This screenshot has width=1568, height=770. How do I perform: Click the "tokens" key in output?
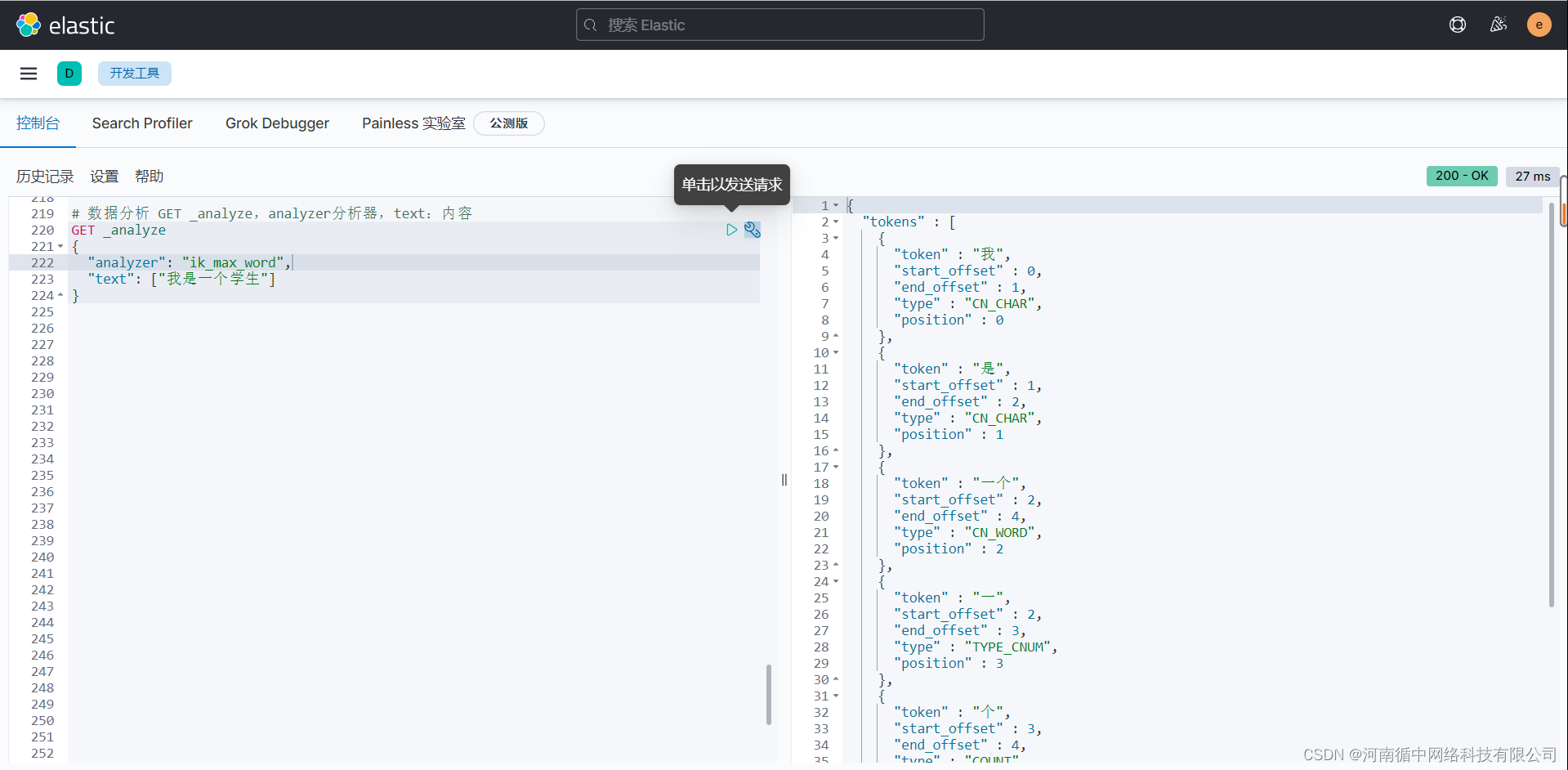click(x=894, y=222)
